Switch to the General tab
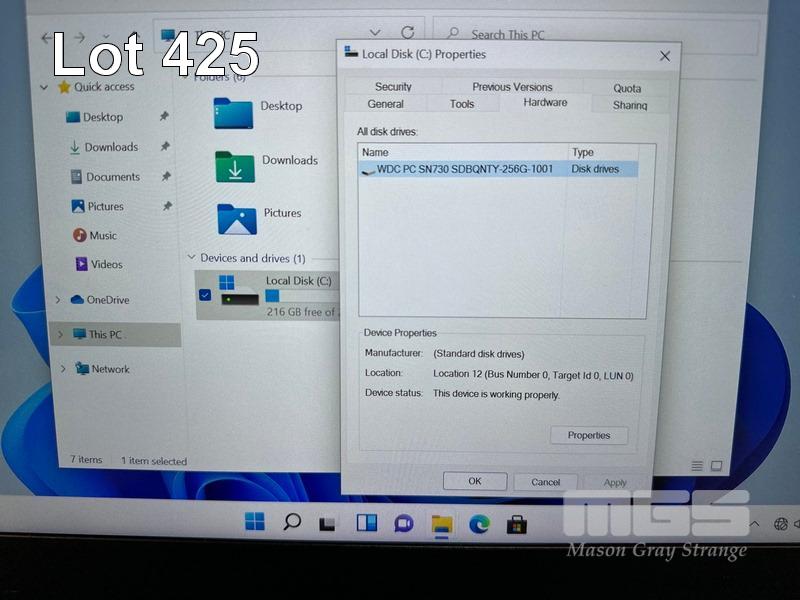 (x=385, y=104)
